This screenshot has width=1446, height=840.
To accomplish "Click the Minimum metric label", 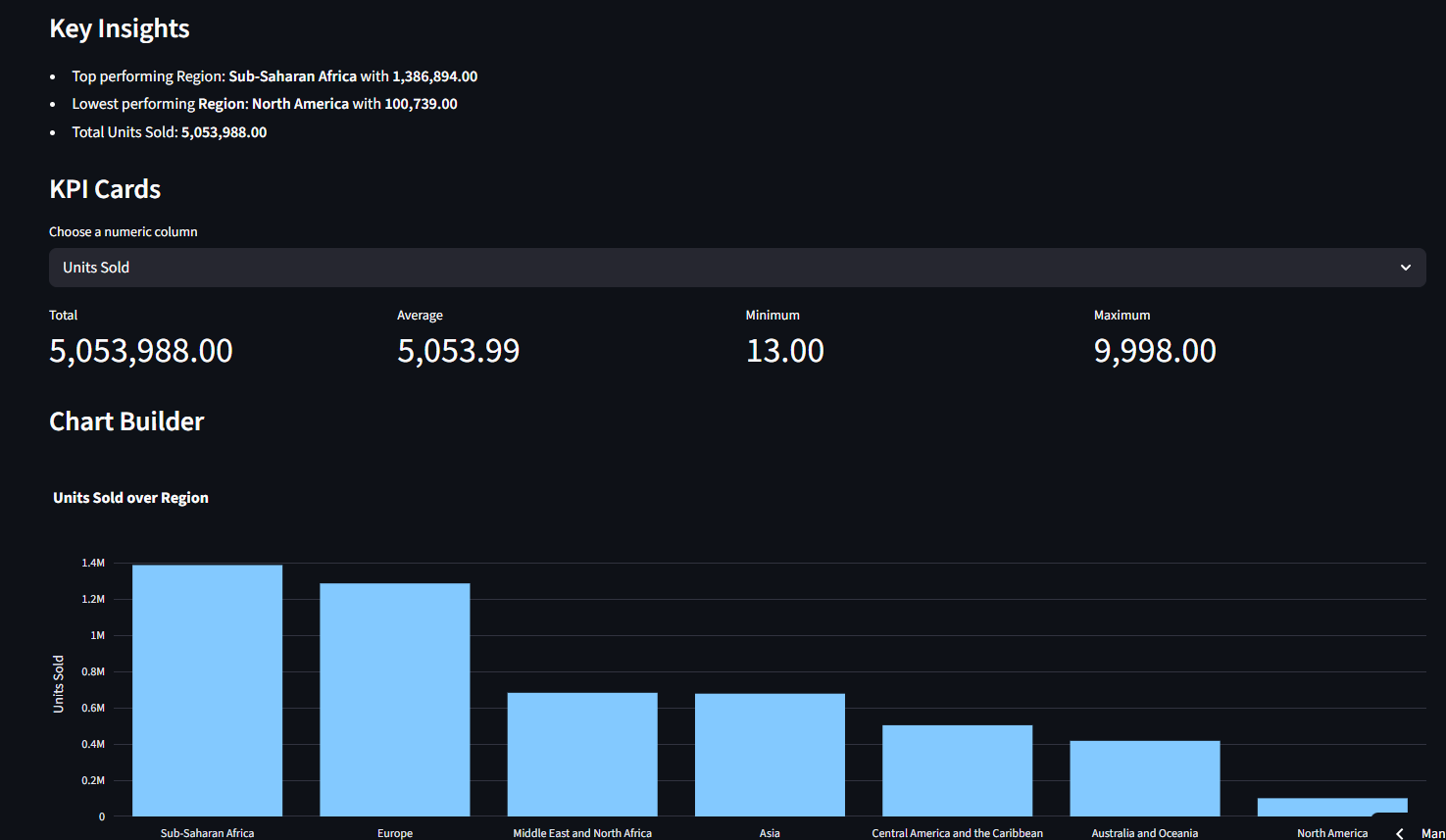I will pyautogui.click(x=773, y=316).
